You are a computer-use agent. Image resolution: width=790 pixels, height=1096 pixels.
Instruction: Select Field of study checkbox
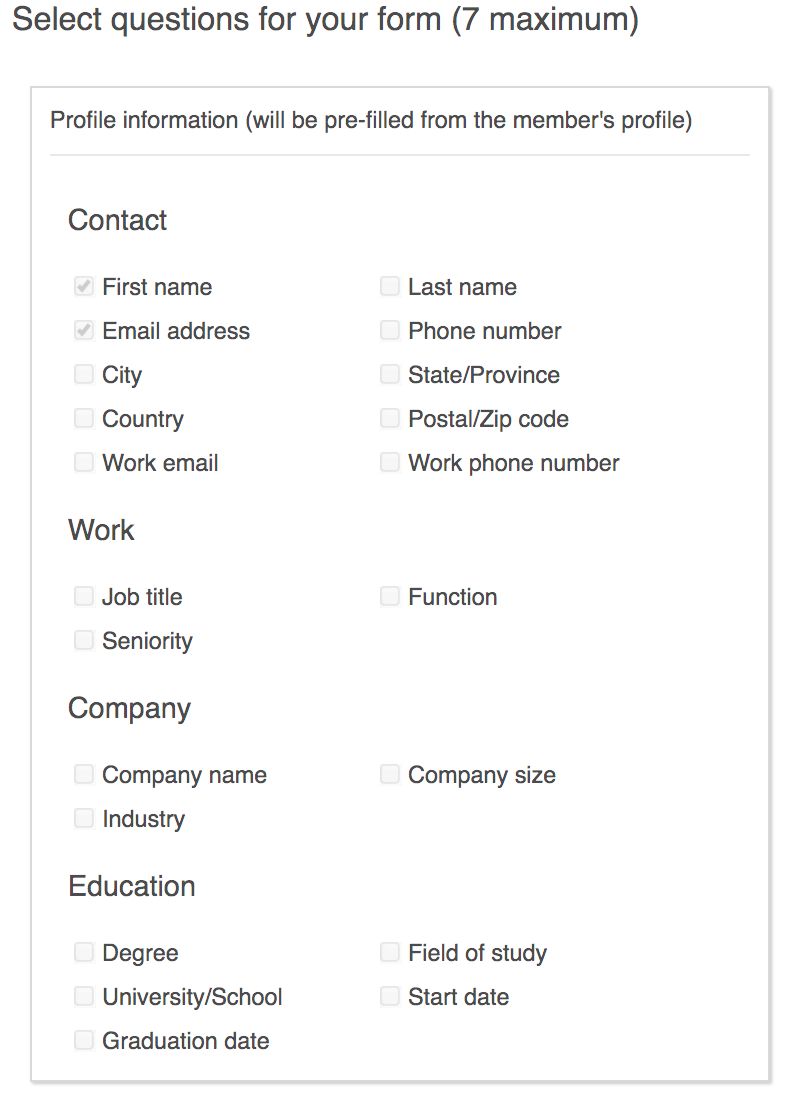(x=390, y=953)
